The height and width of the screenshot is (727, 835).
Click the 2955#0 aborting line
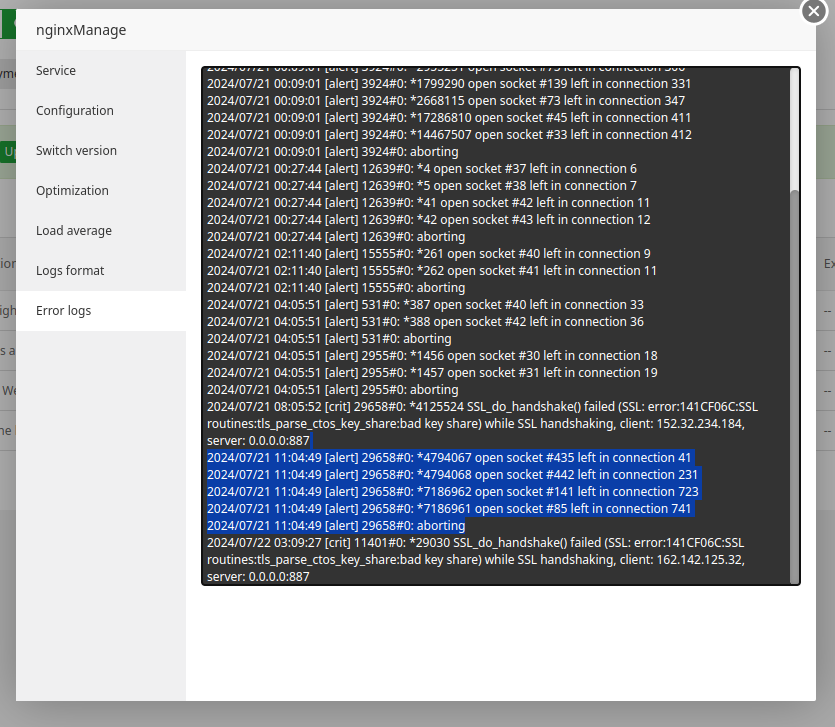coord(333,390)
